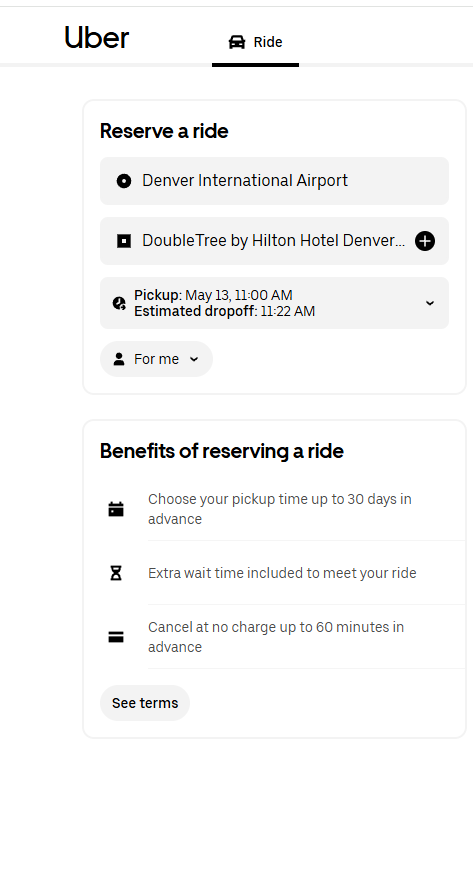Screen dimensions: 473x878
Task: Click the car icon in Ride tab
Action: [x=237, y=42]
